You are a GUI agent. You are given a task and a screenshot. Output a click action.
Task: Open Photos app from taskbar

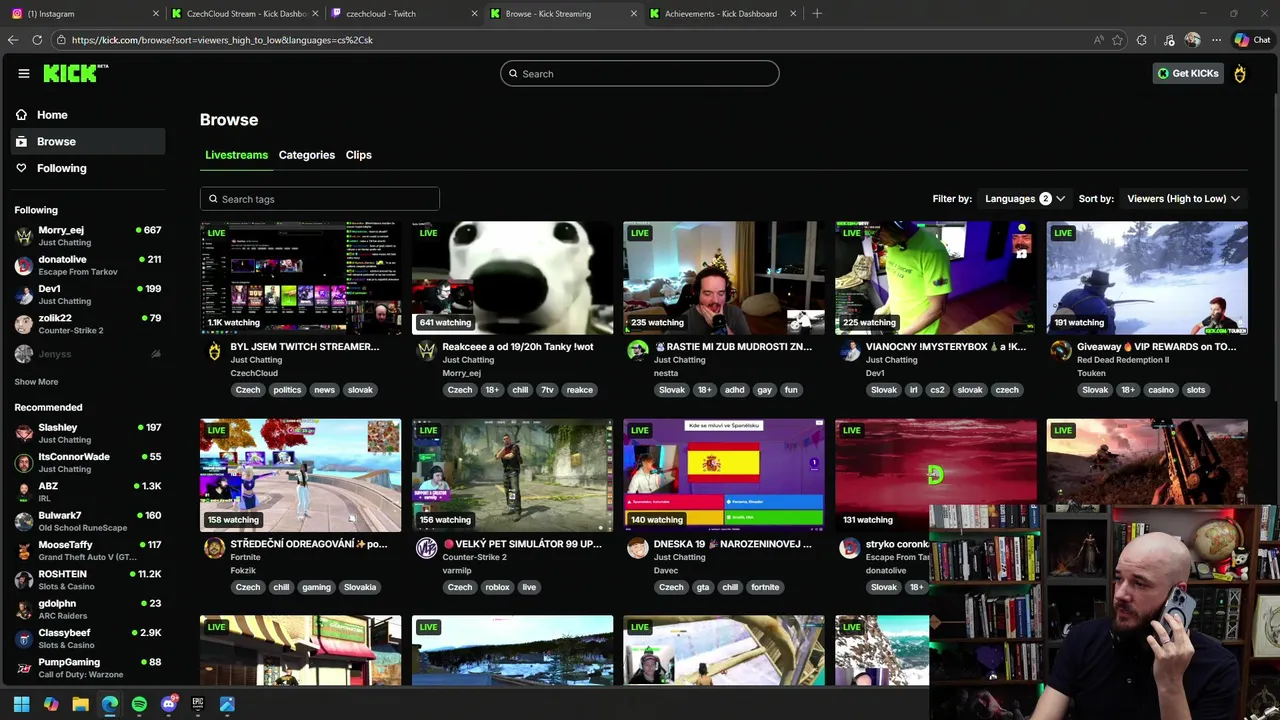point(227,704)
